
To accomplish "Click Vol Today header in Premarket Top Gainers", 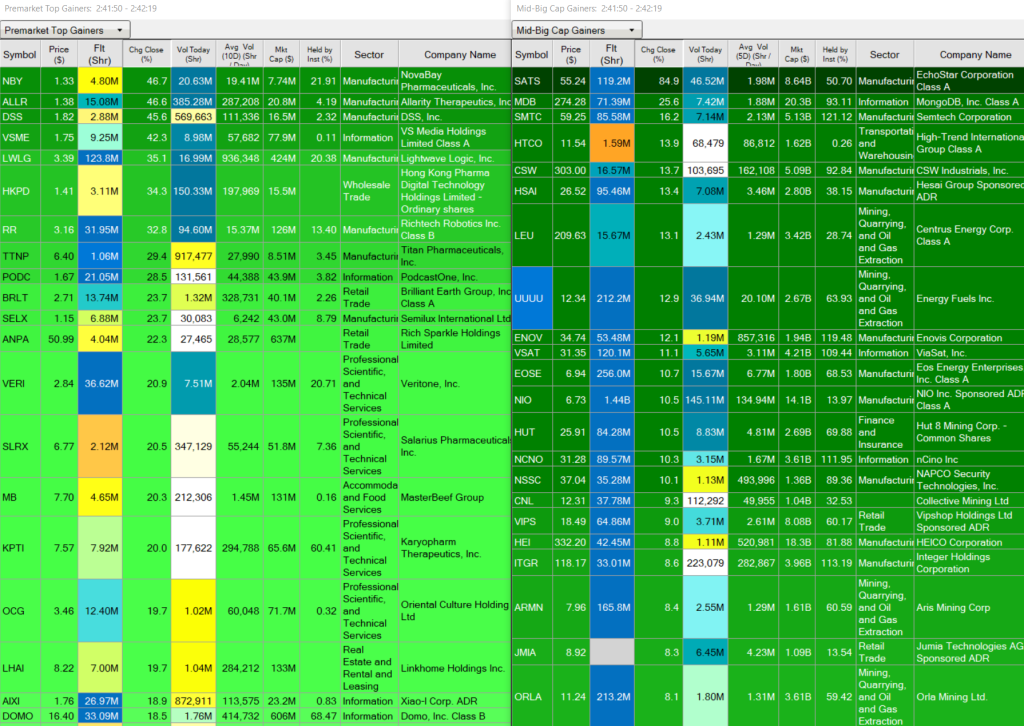I will [193, 55].
